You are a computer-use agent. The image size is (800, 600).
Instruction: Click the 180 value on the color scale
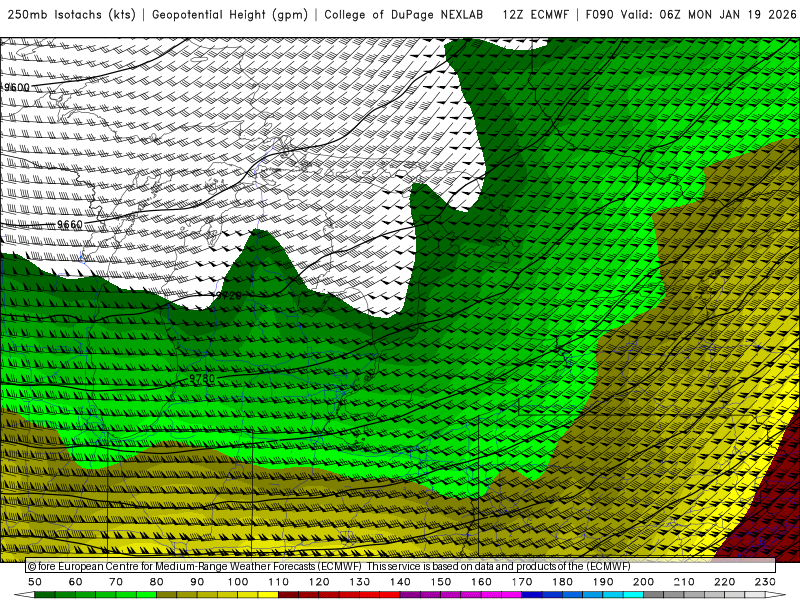coord(562,582)
